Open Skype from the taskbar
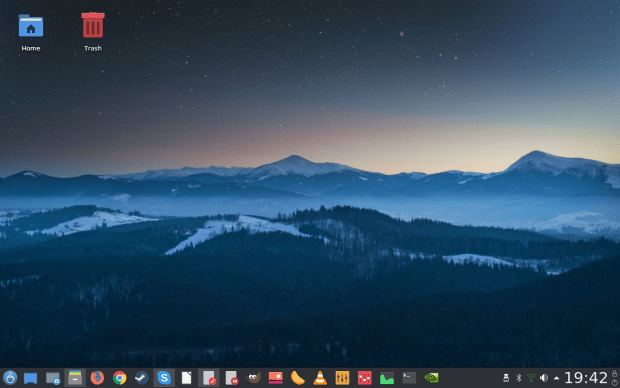Image resolution: width=620 pixels, height=388 pixels. click(164, 378)
